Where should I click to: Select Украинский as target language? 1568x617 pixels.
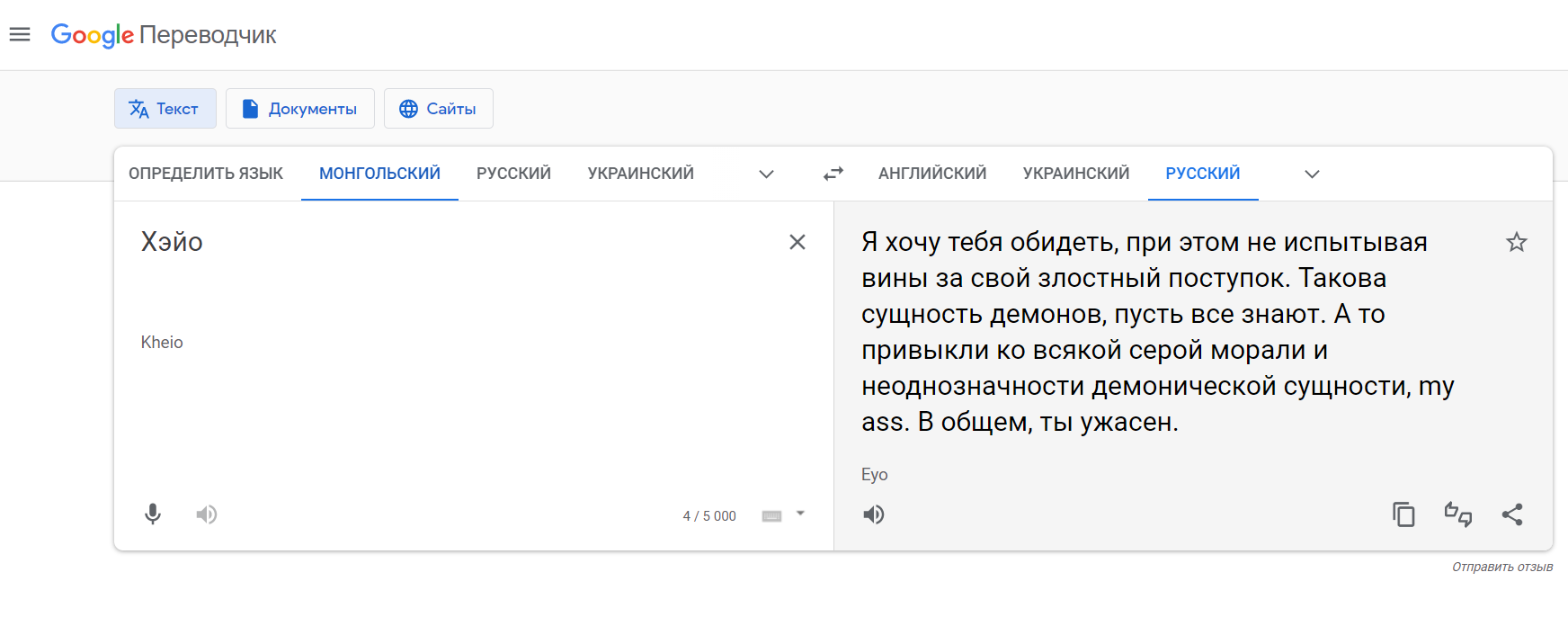(x=1076, y=174)
